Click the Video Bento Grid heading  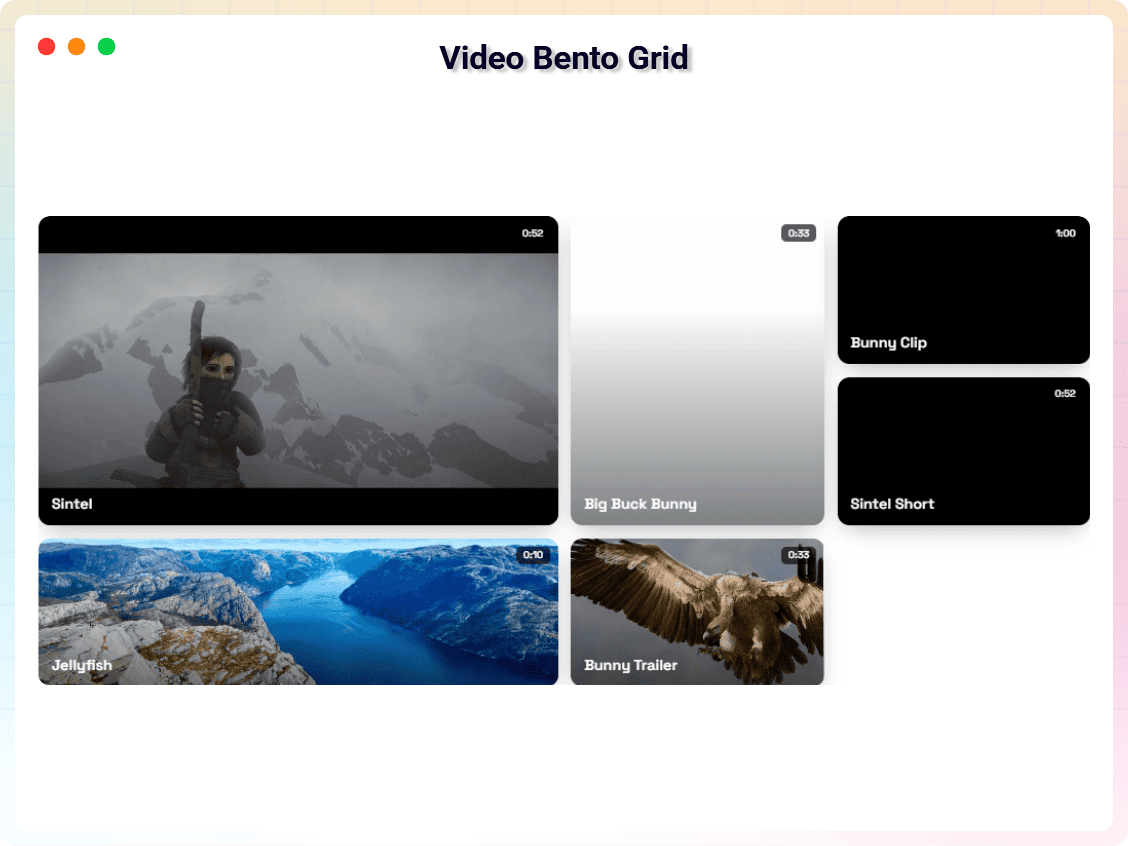564,58
